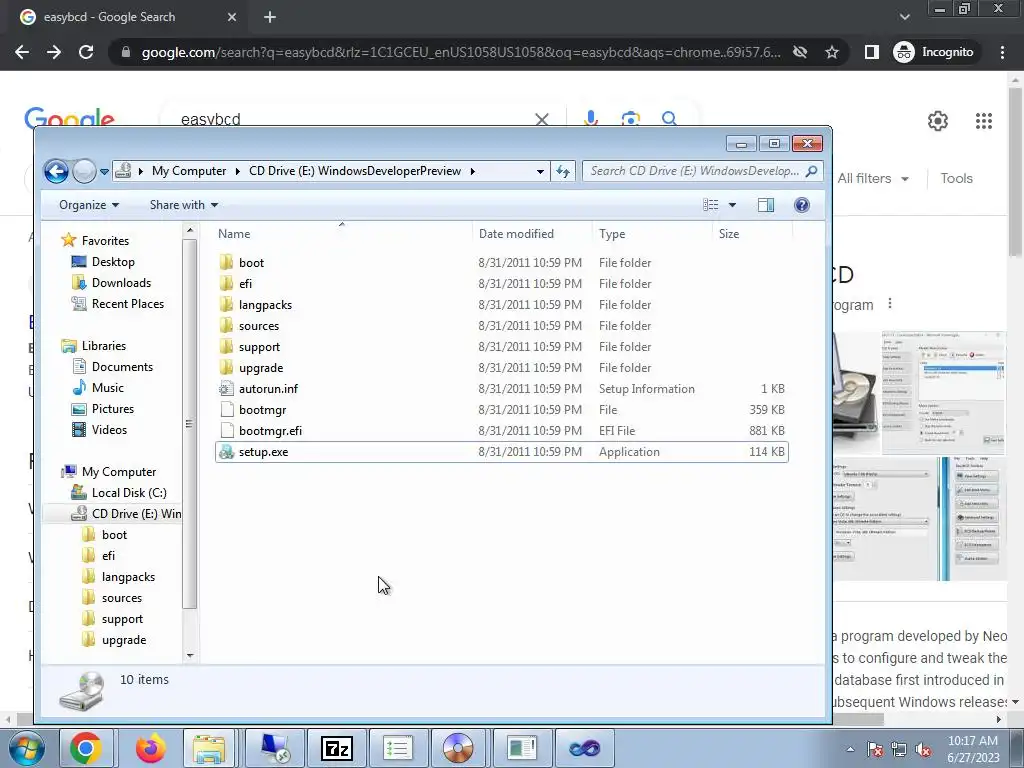1024x768 pixels.
Task: Expand arrow after CD Drive breadcrumb
Action: pos(472,171)
